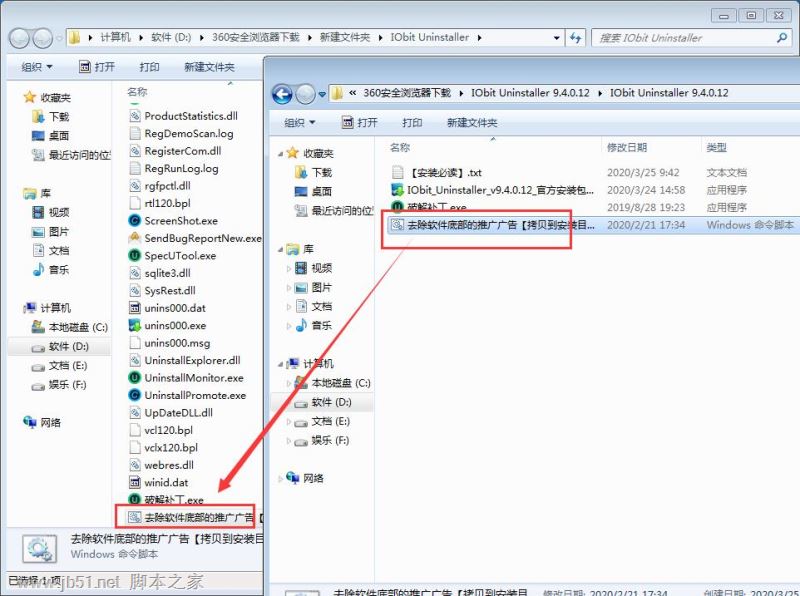Screen dimensions: 800x596
Task: Select vclx120.bpl file in rear window
Action: click(x=163, y=448)
